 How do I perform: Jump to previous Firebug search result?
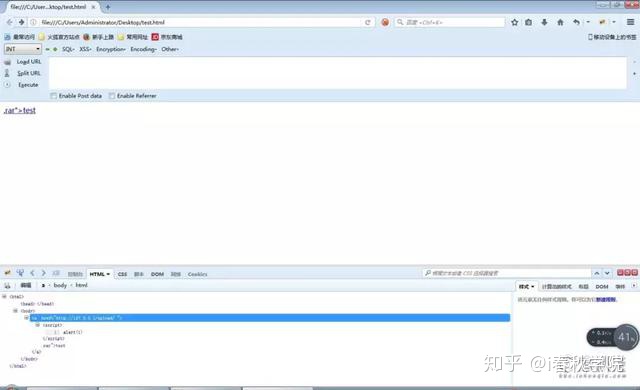click(x=597, y=273)
